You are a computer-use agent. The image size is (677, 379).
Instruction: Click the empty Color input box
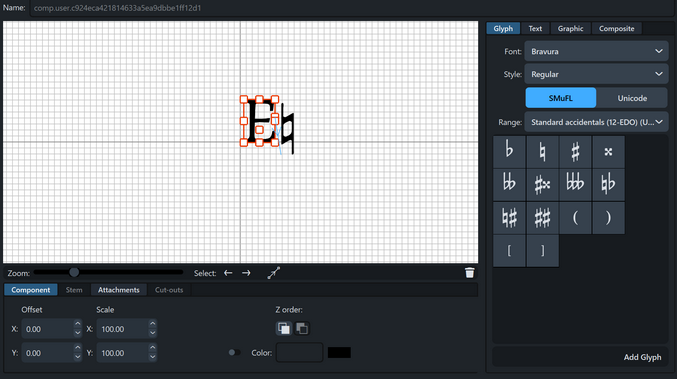click(299, 353)
